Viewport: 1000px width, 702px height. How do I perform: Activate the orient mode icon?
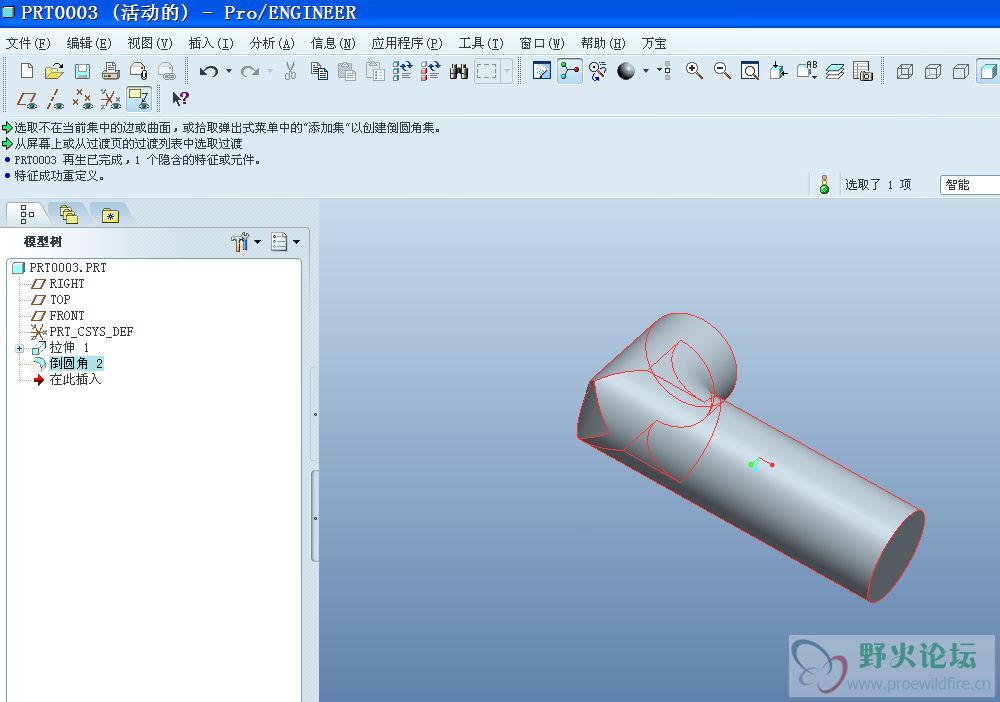point(598,71)
